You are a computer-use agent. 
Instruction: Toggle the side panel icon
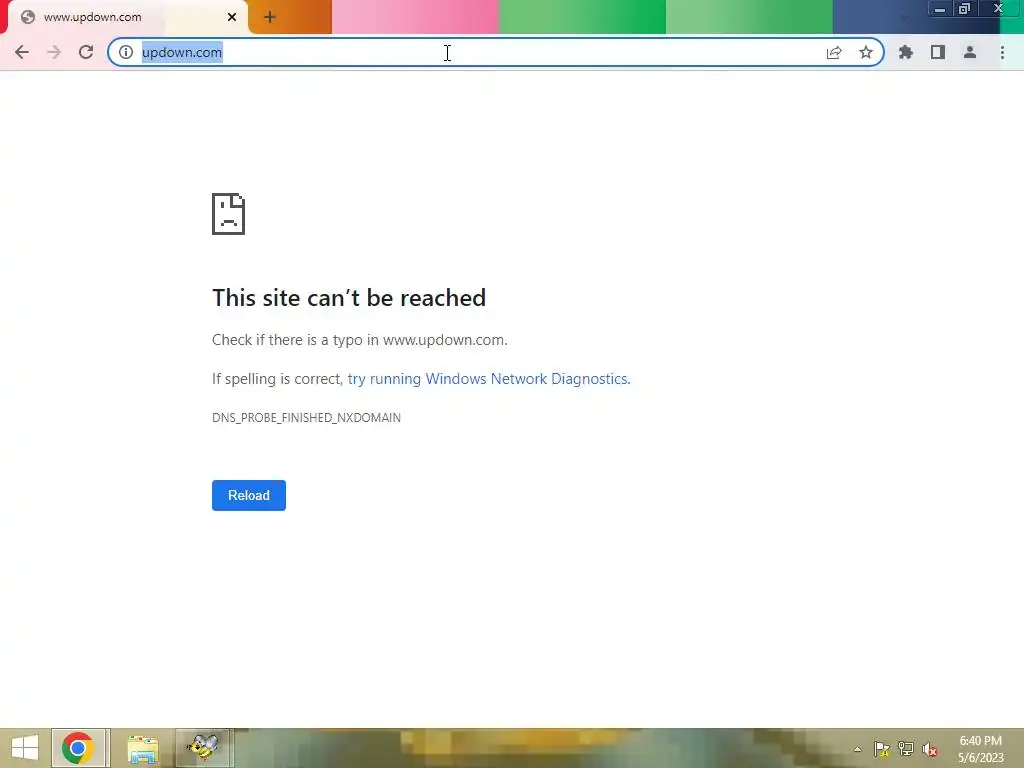point(938,52)
